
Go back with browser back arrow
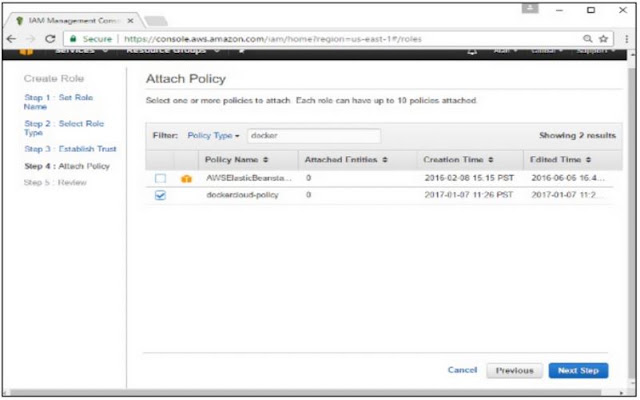point(11,39)
